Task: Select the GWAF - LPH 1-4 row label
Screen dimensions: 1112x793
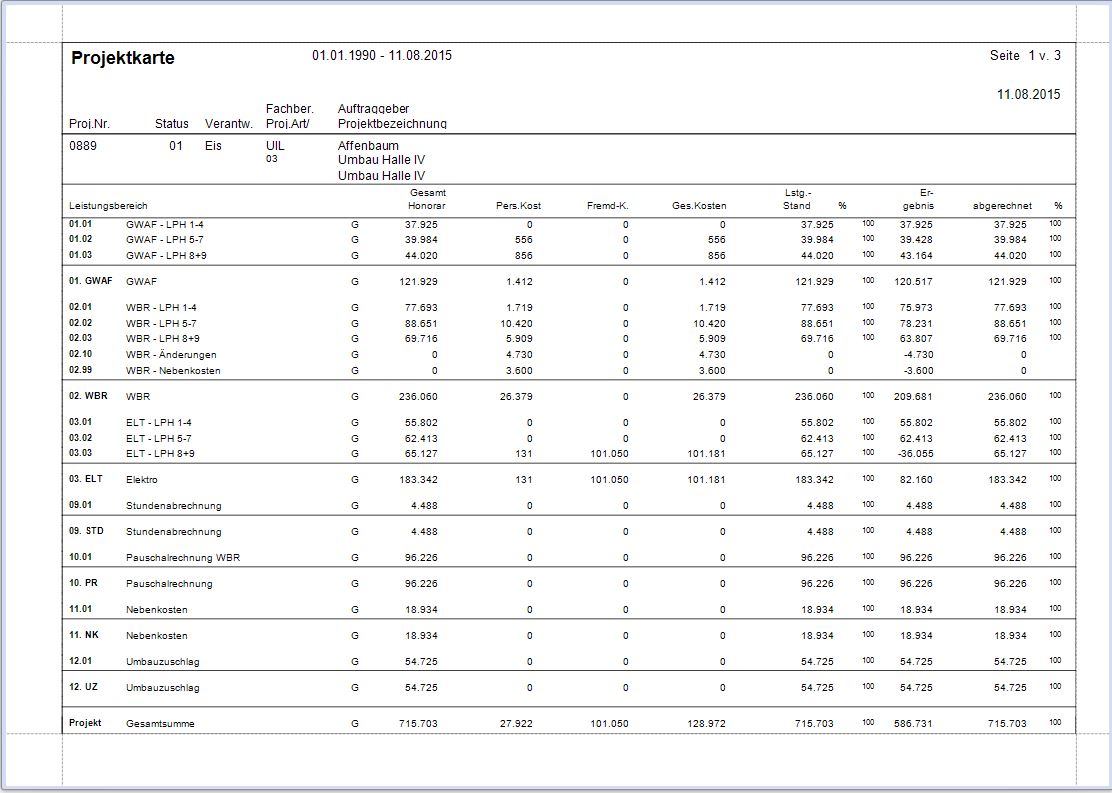Action: tap(165, 225)
